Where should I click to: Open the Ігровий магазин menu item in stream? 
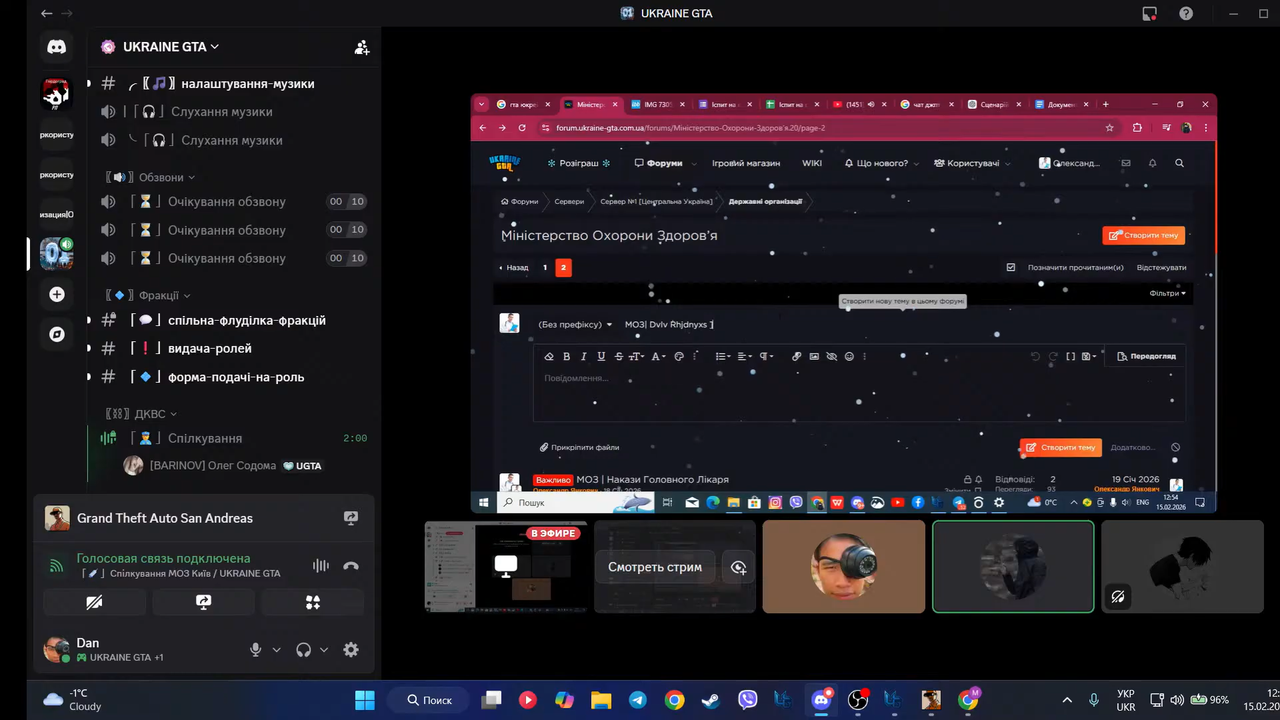(746, 163)
